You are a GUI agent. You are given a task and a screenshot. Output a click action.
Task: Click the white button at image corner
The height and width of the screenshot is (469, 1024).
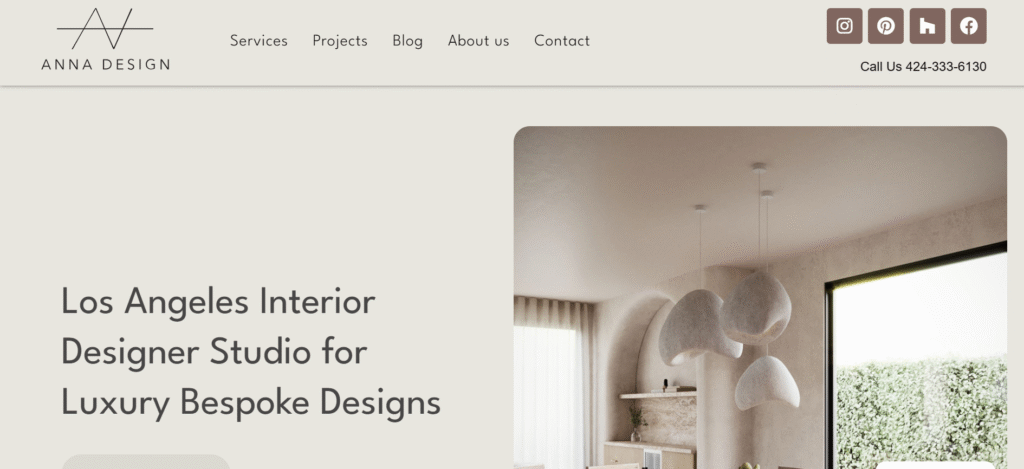coord(935,465)
